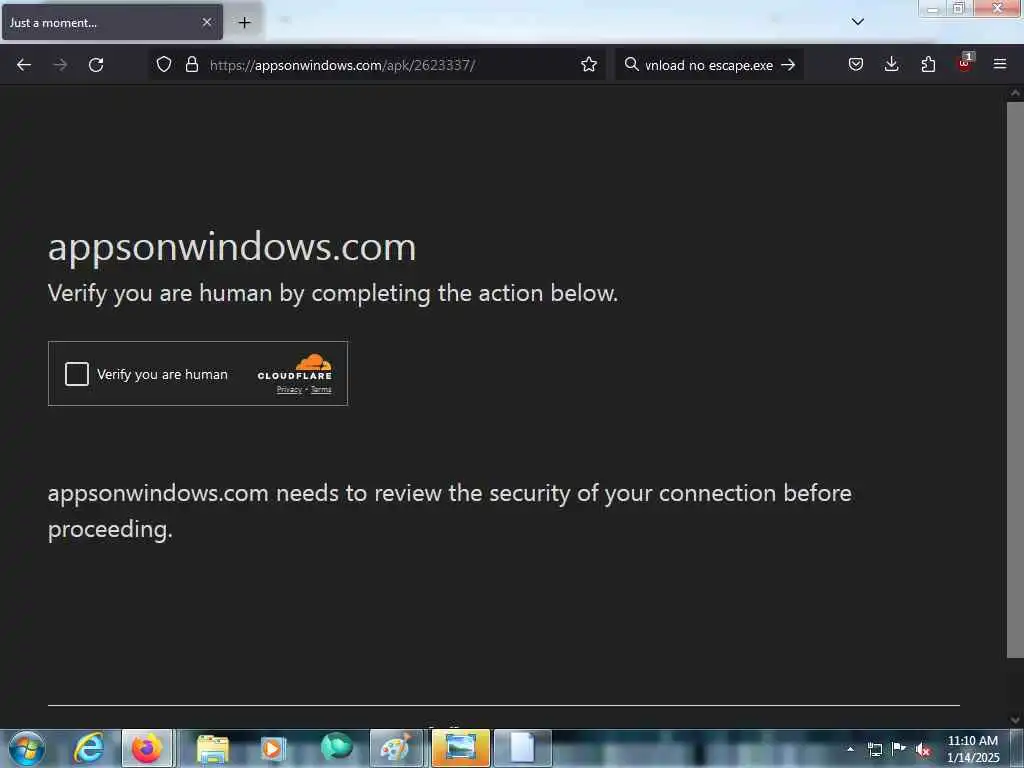The image size is (1024, 768).
Task: Click scrollbar down arrow
Action: 1014,720
